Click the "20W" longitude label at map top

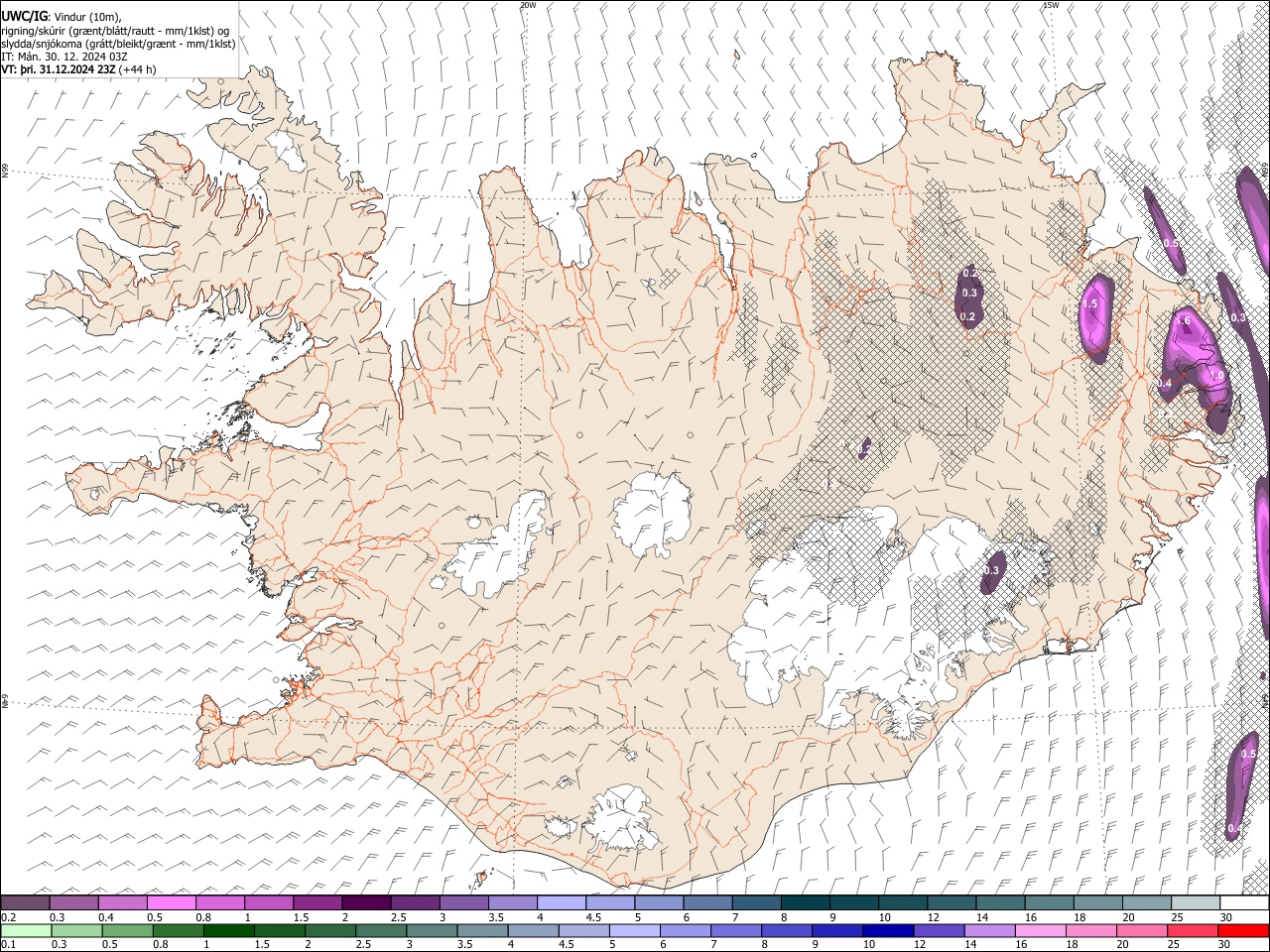[528, 5]
